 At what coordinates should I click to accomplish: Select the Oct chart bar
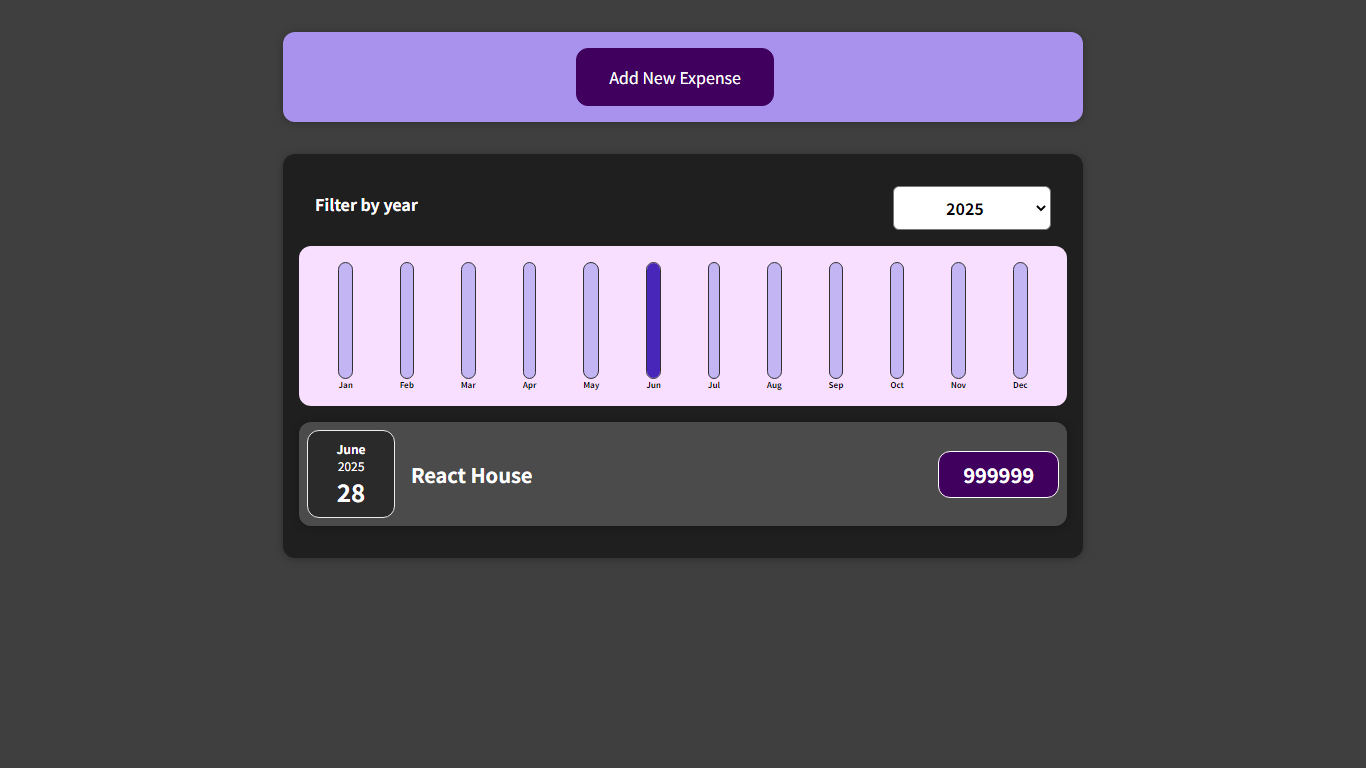pyautogui.click(x=897, y=320)
